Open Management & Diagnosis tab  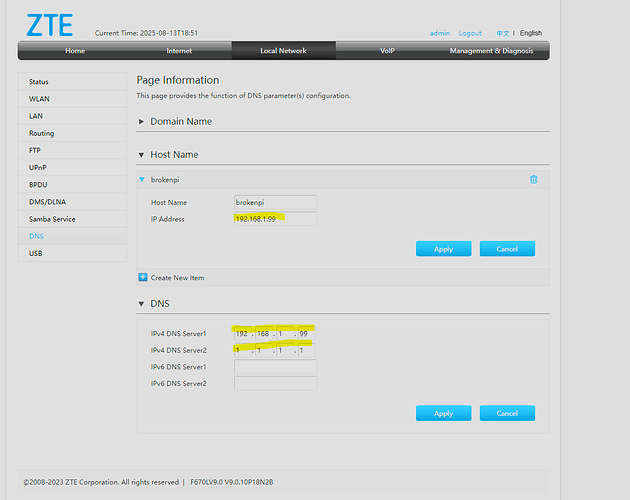click(x=491, y=51)
